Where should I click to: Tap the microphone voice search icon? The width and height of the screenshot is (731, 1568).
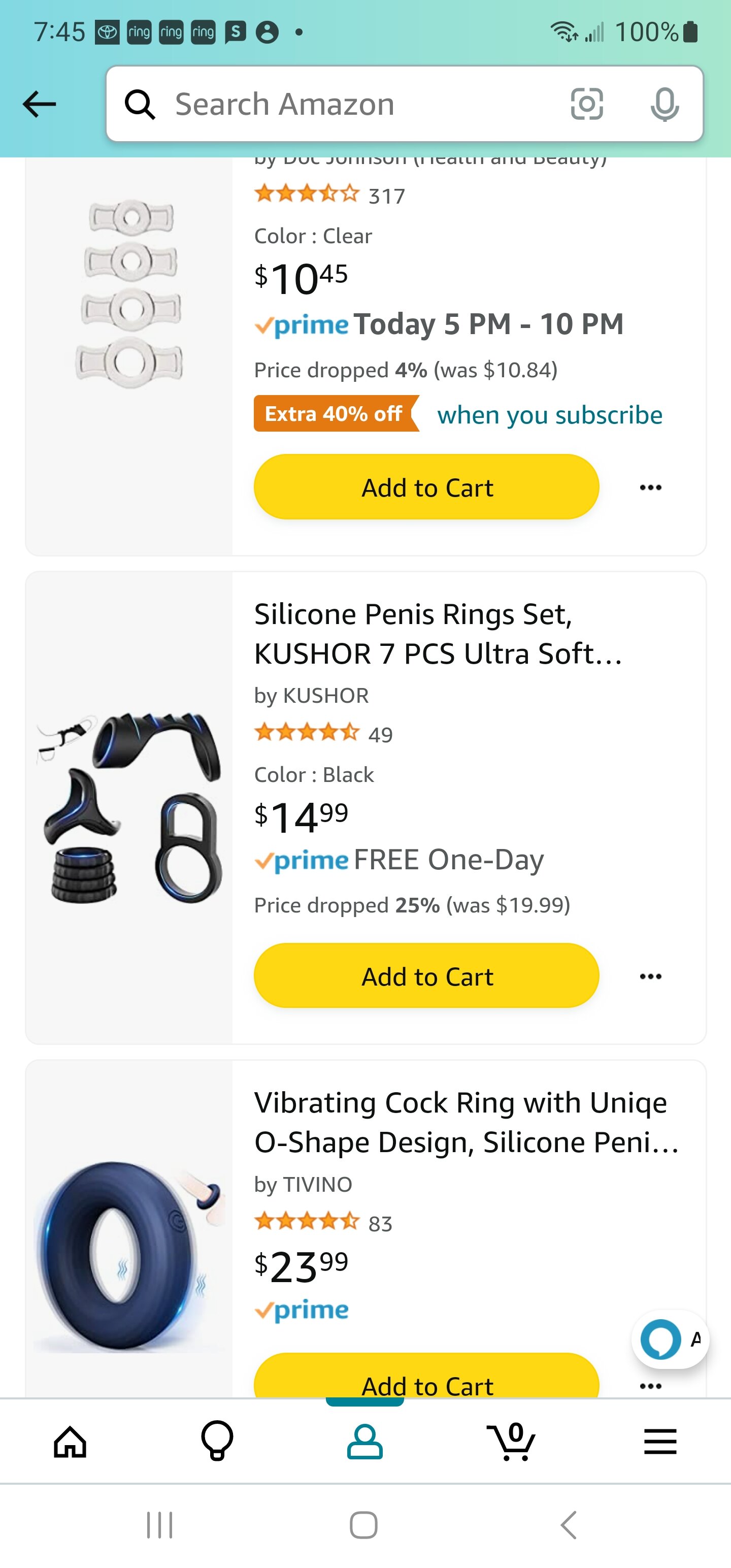pos(664,104)
